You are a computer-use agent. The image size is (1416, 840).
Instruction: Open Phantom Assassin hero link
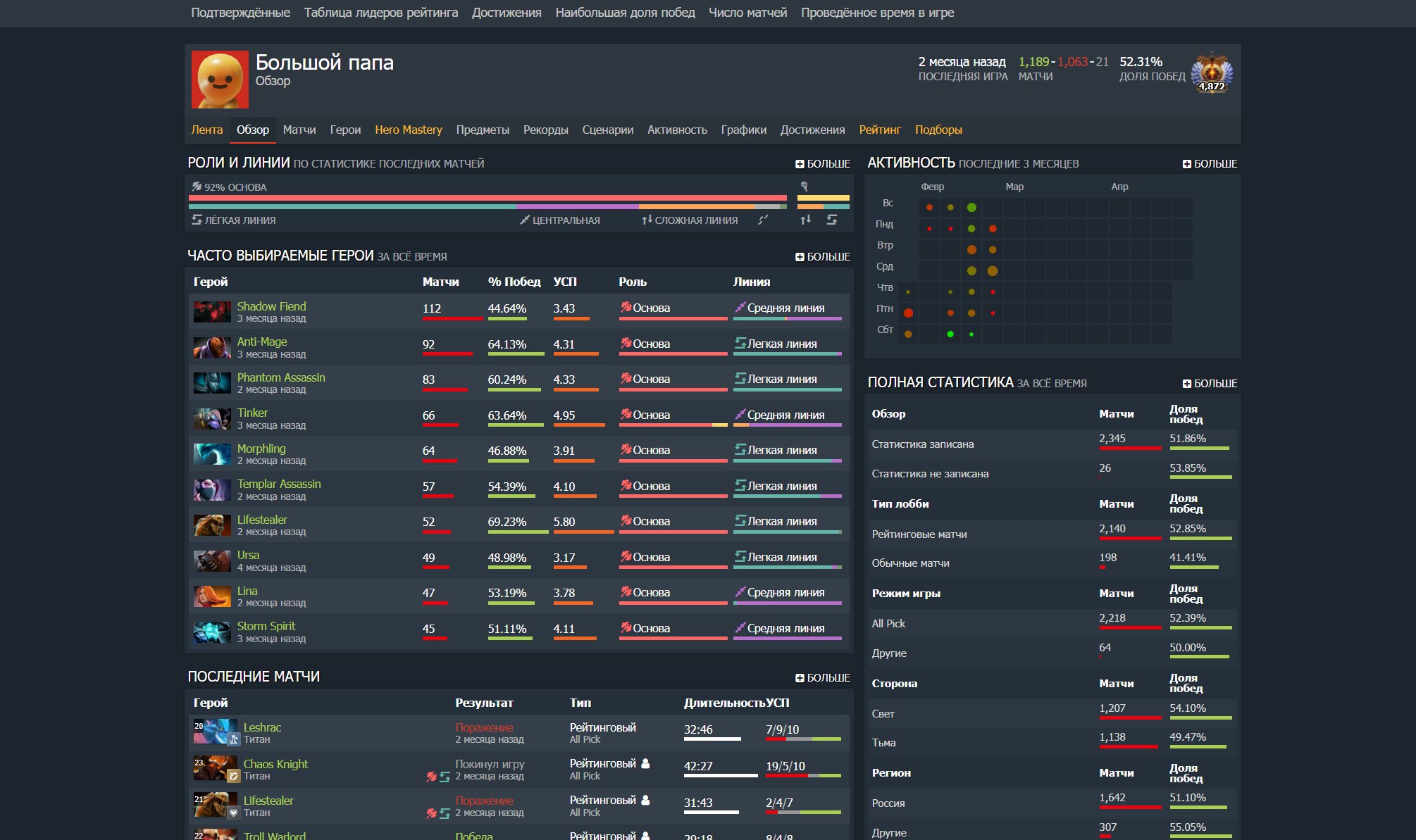click(x=280, y=377)
